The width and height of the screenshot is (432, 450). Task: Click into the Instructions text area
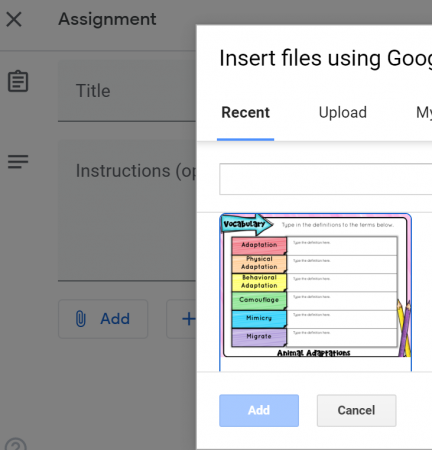click(x=127, y=210)
